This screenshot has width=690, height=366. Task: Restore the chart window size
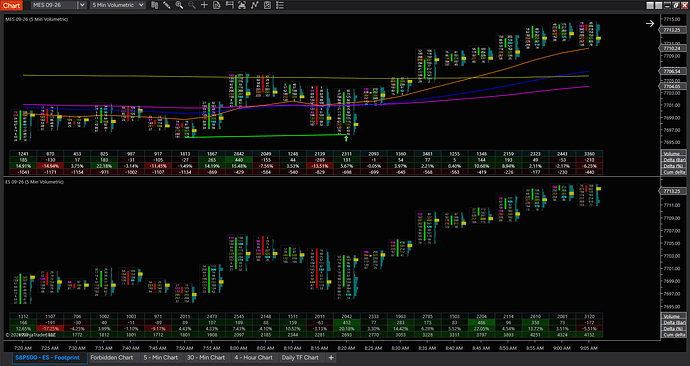click(676, 5)
